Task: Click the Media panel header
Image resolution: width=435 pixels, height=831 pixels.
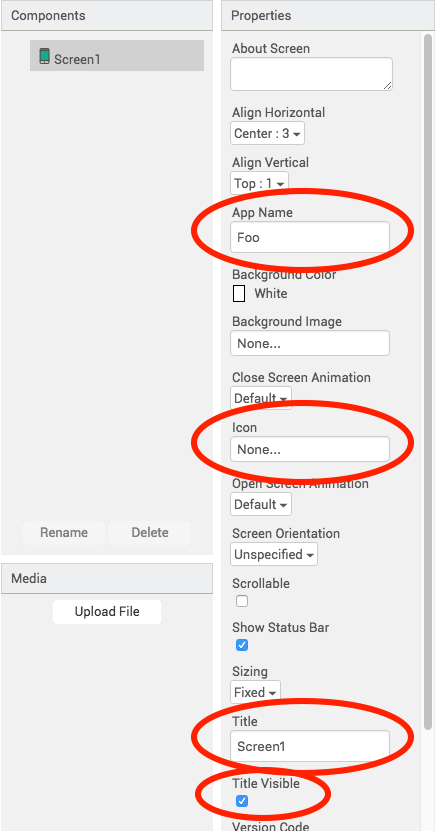Action: (107, 578)
